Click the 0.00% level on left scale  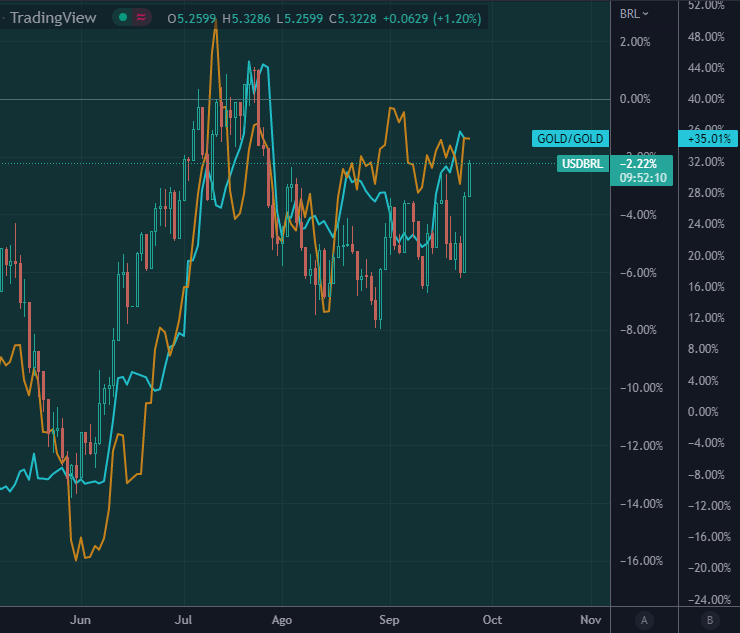(635, 99)
